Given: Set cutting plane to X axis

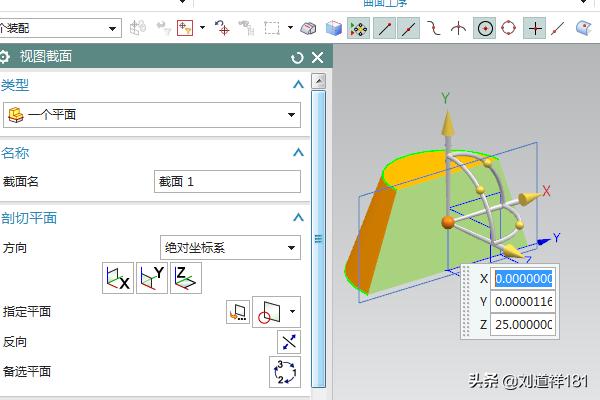Looking at the screenshot, I should point(118,278).
